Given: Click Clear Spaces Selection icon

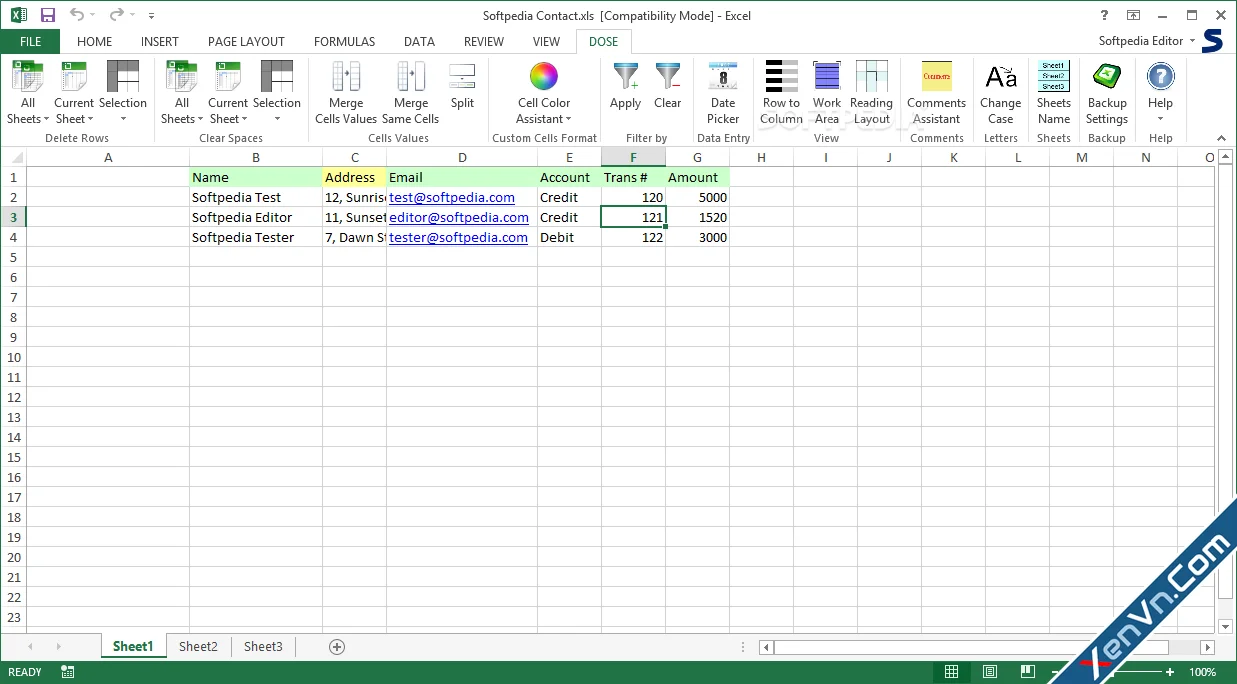Looking at the screenshot, I should coord(277,76).
